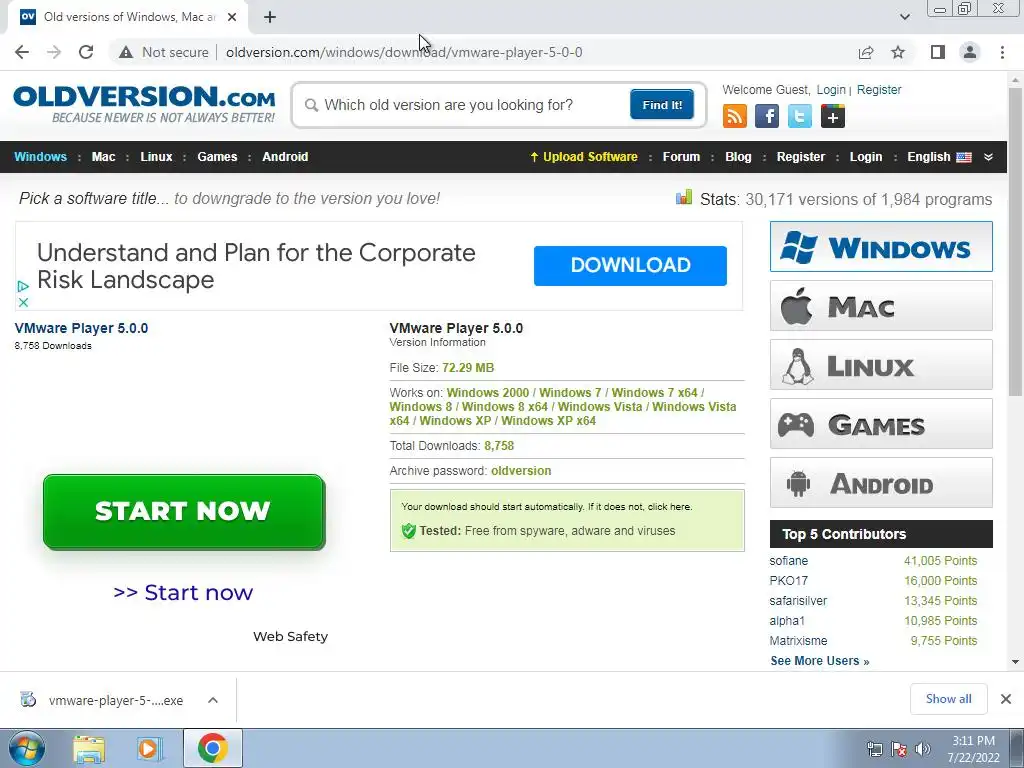Screen dimensions: 1024x768
Task: Close the Old versions tab
Action: [232, 18]
